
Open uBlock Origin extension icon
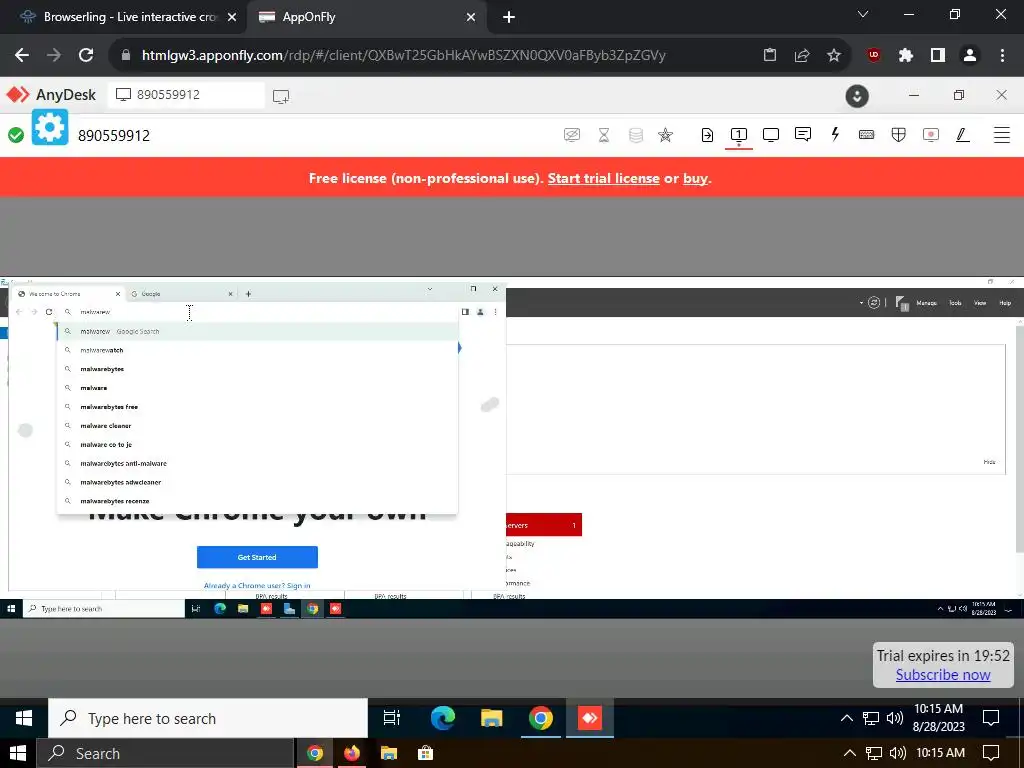874,56
